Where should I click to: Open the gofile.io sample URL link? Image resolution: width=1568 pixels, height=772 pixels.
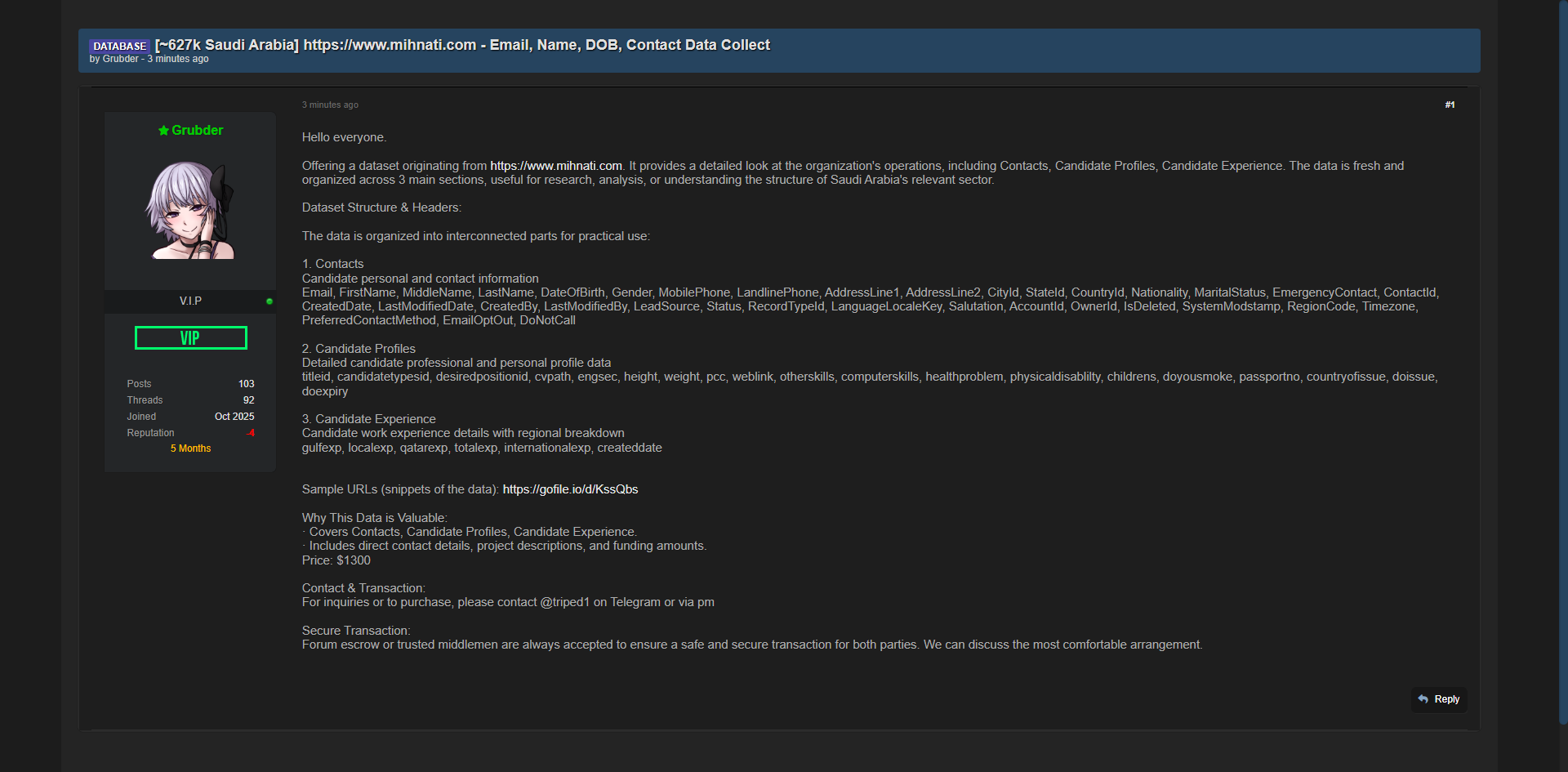tap(570, 489)
